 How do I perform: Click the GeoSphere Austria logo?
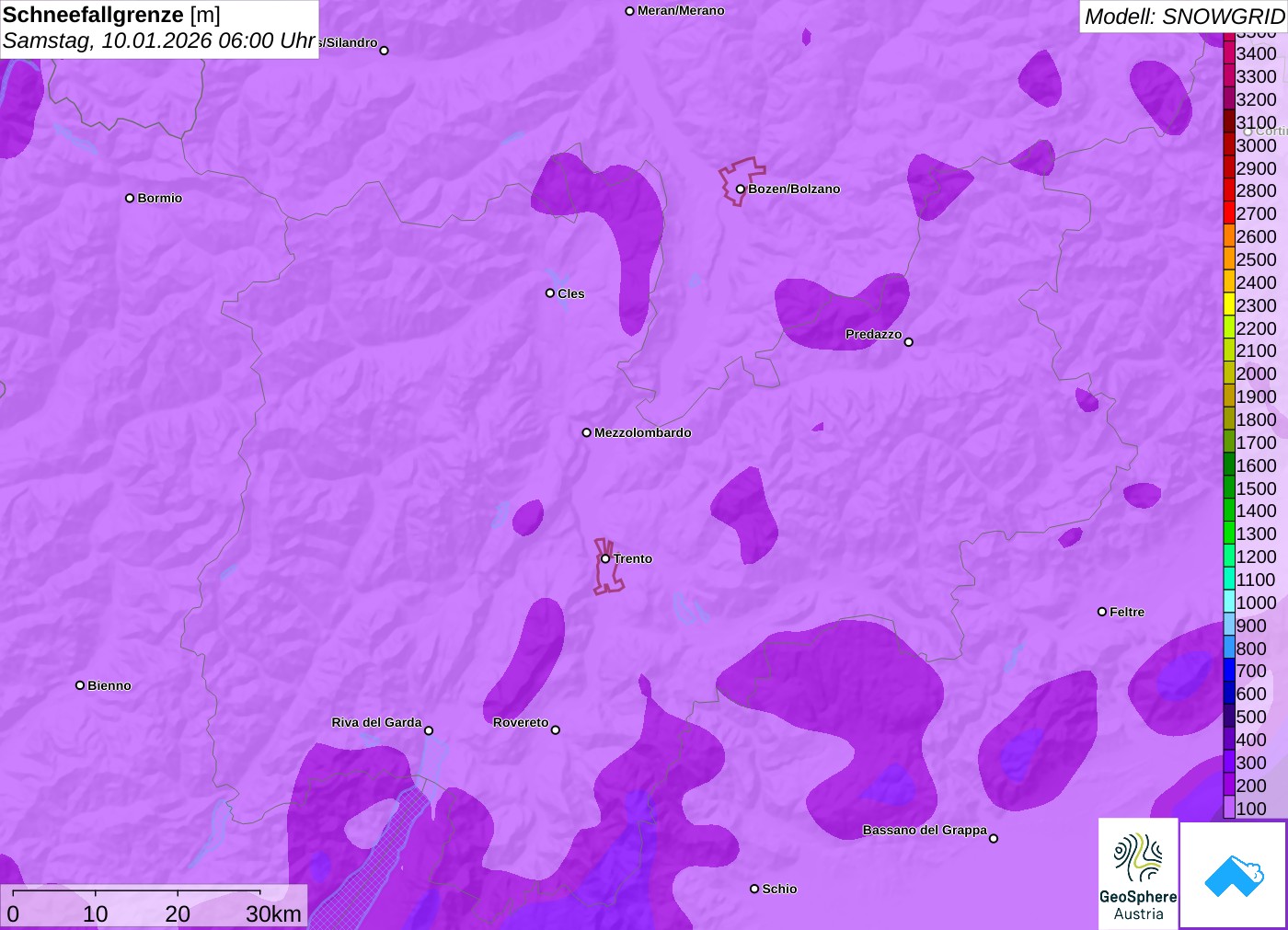coord(1138,873)
